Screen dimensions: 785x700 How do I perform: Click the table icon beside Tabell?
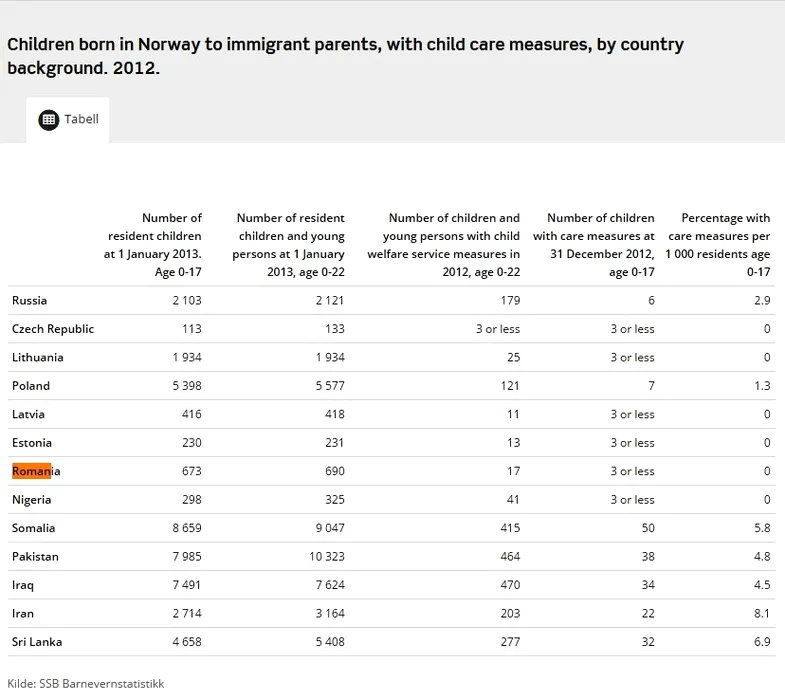coord(49,120)
